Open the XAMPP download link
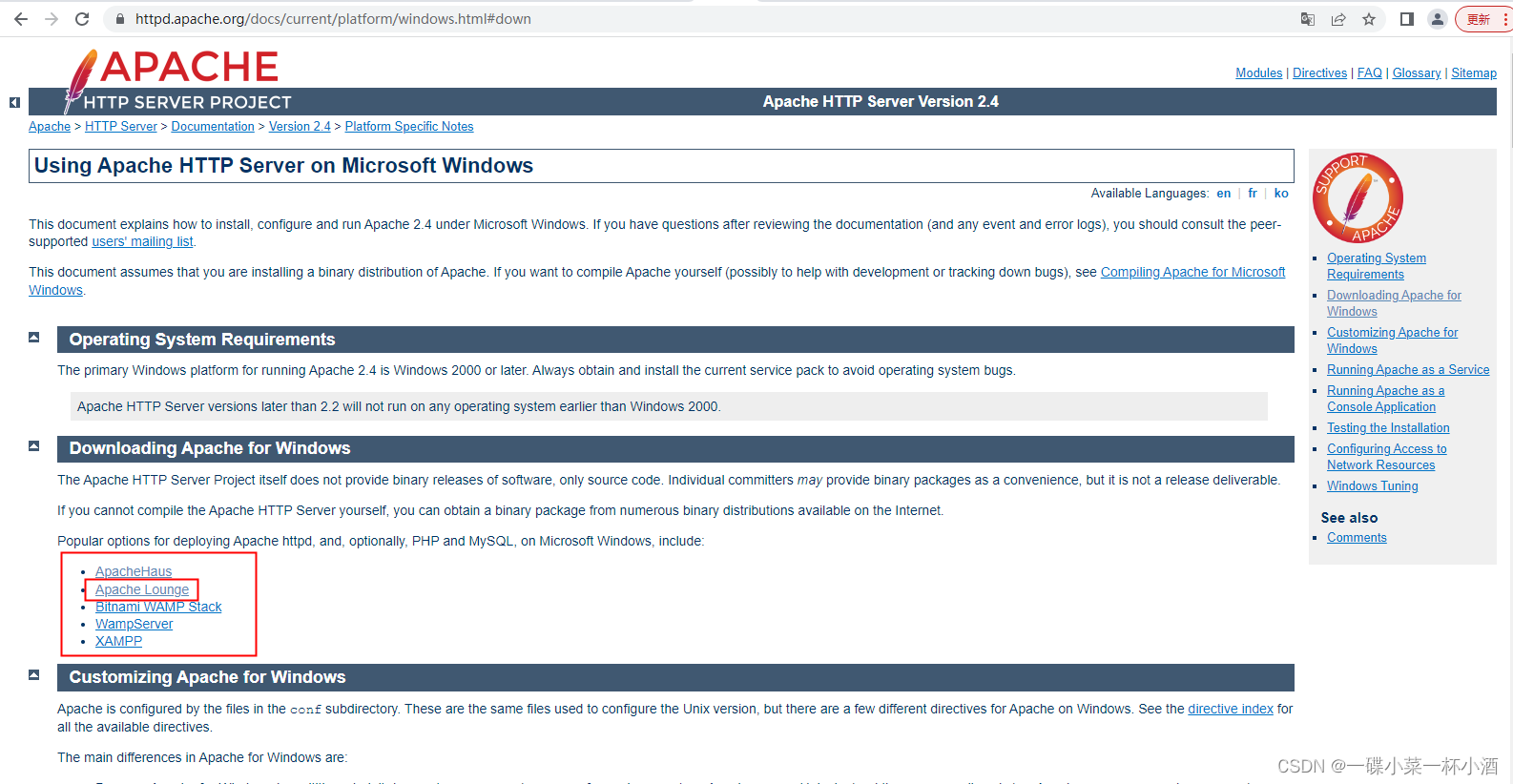The width and height of the screenshot is (1513, 784). point(118,642)
